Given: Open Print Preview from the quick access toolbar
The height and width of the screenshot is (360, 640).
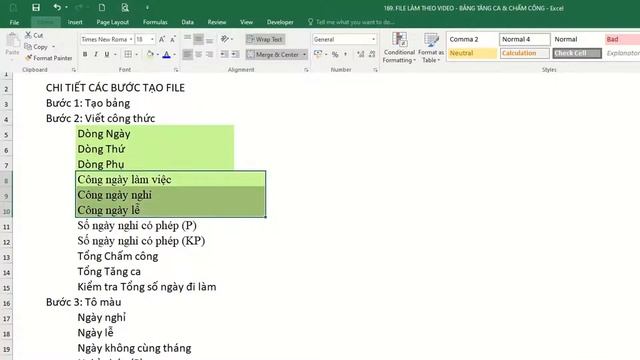Looking at the screenshot, I should point(125,7).
